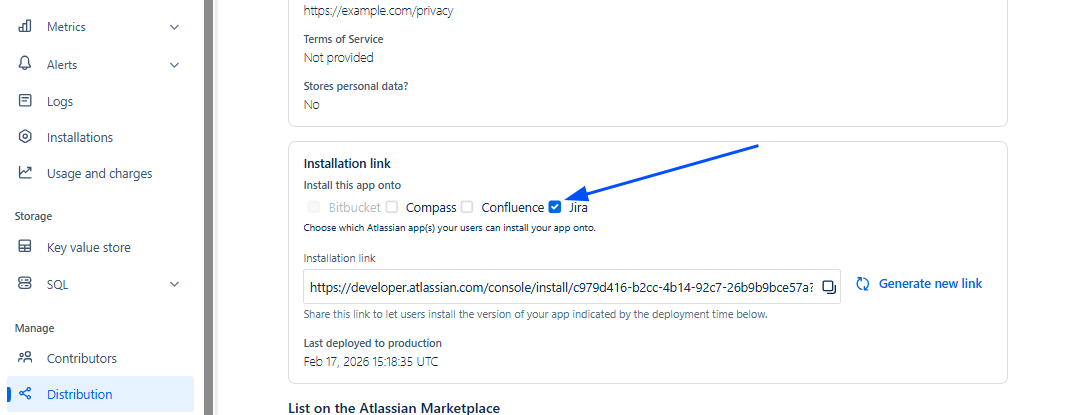Viewport: 1084px width, 415px height.
Task: Click the Manage sidebar section label
Action: (35, 328)
